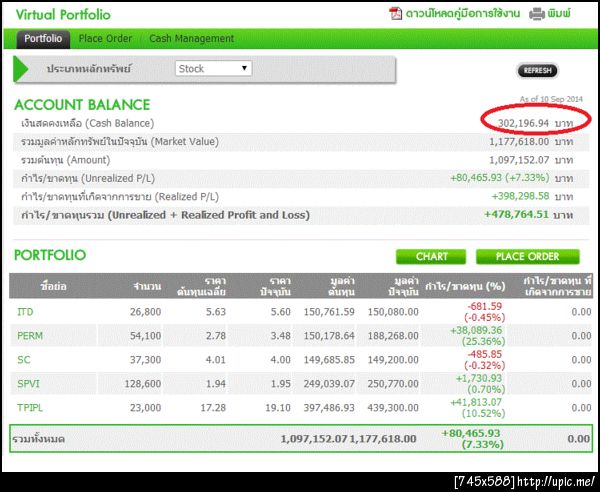Switch to the Portfolio tab

click(43, 39)
